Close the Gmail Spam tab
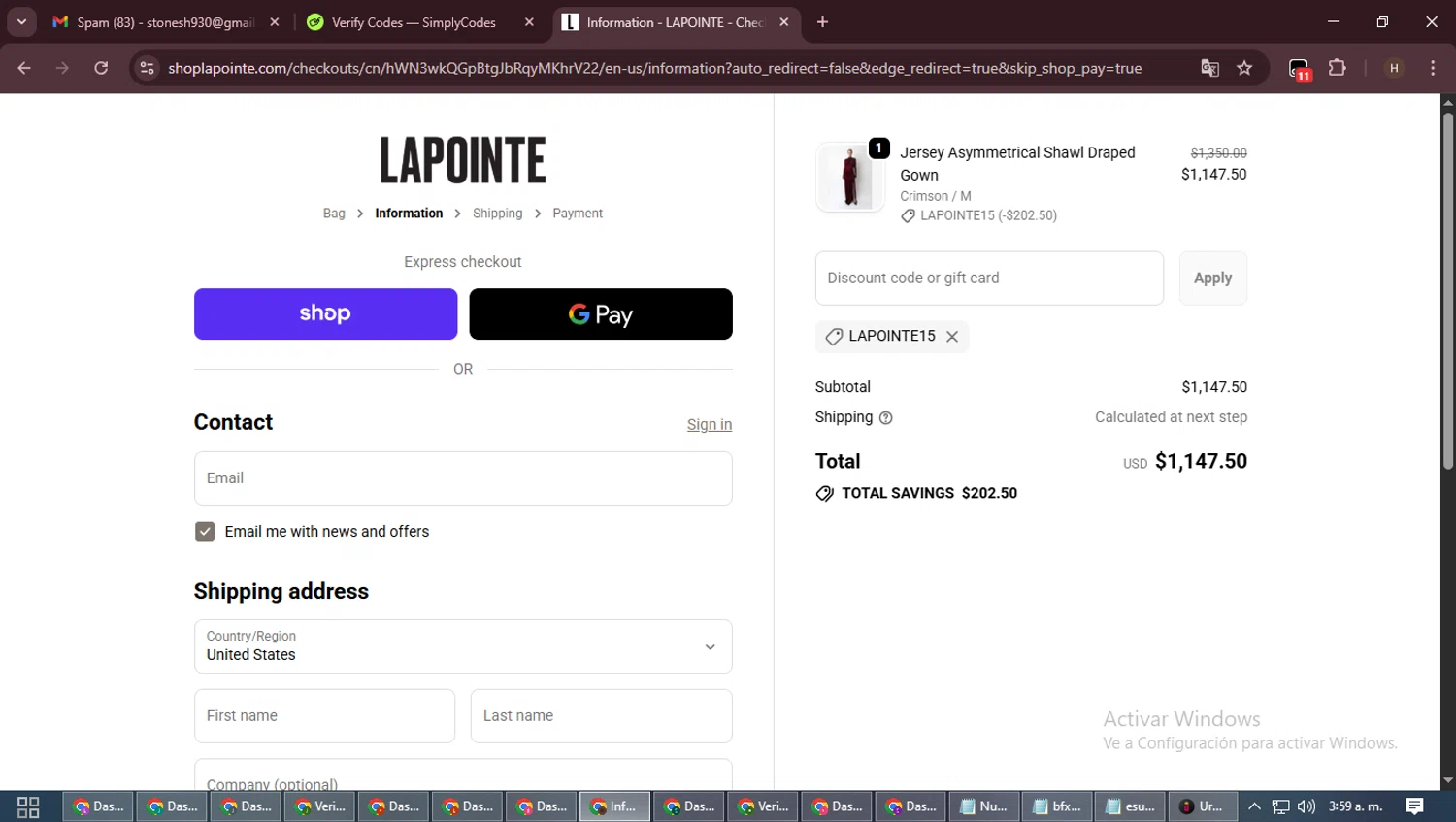 tap(275, 22)
